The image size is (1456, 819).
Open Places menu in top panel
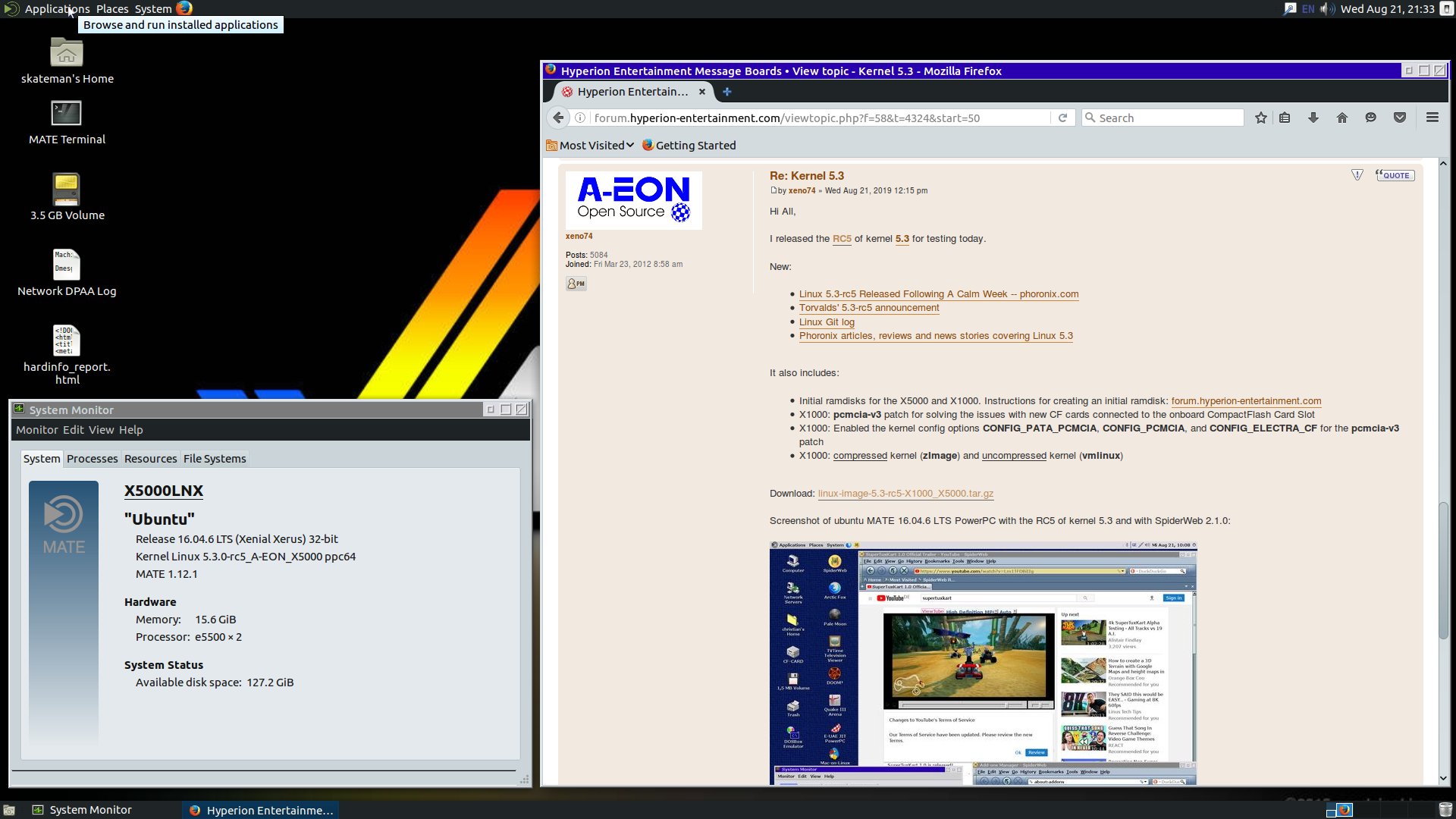pyautogui.click(x=112, y=9)
